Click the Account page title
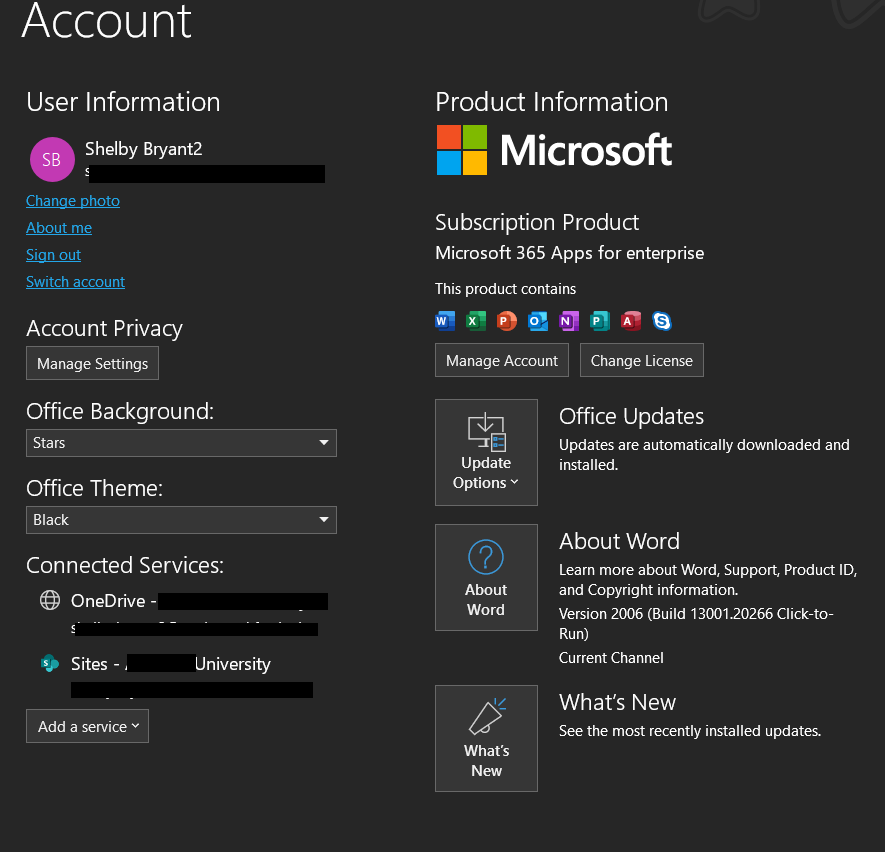885x852 pixels. pos(107,21)
